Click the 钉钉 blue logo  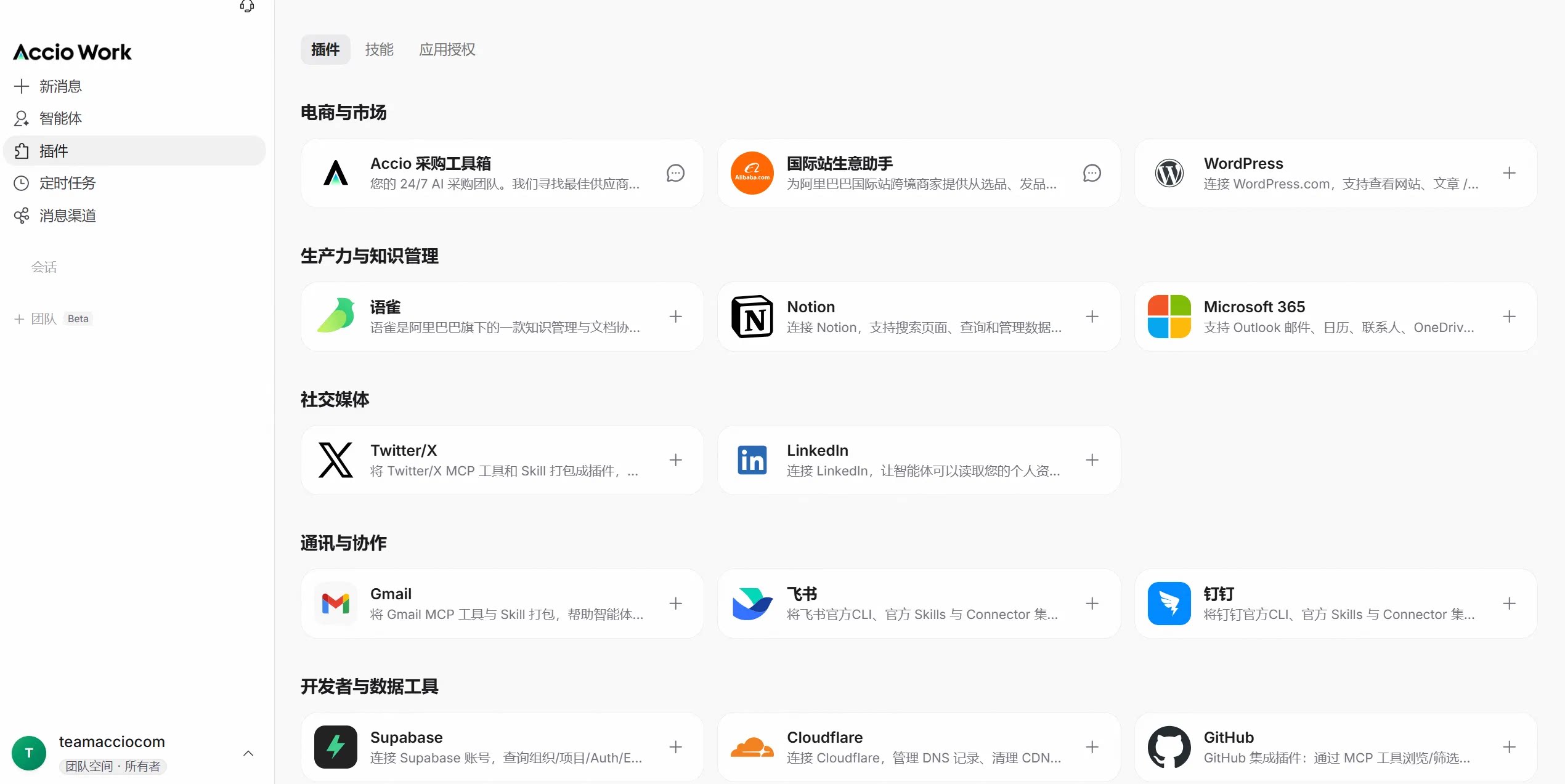(1169, 604)
